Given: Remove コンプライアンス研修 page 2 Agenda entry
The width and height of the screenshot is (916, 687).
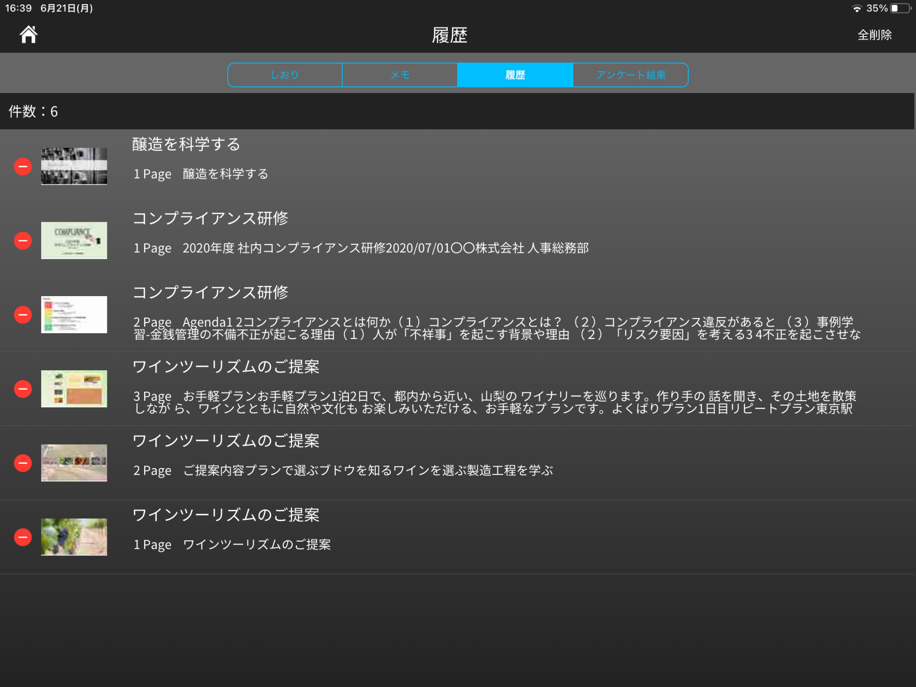Looking at the screenshot, I should 23,315.
